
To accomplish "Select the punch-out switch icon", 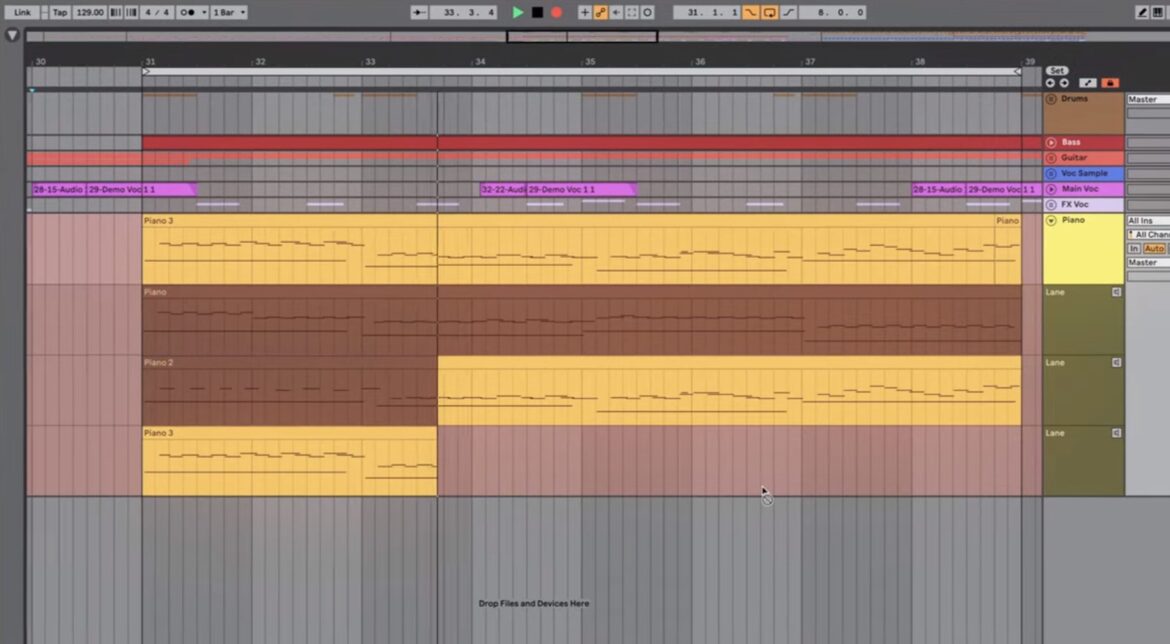I will point(789,12).
